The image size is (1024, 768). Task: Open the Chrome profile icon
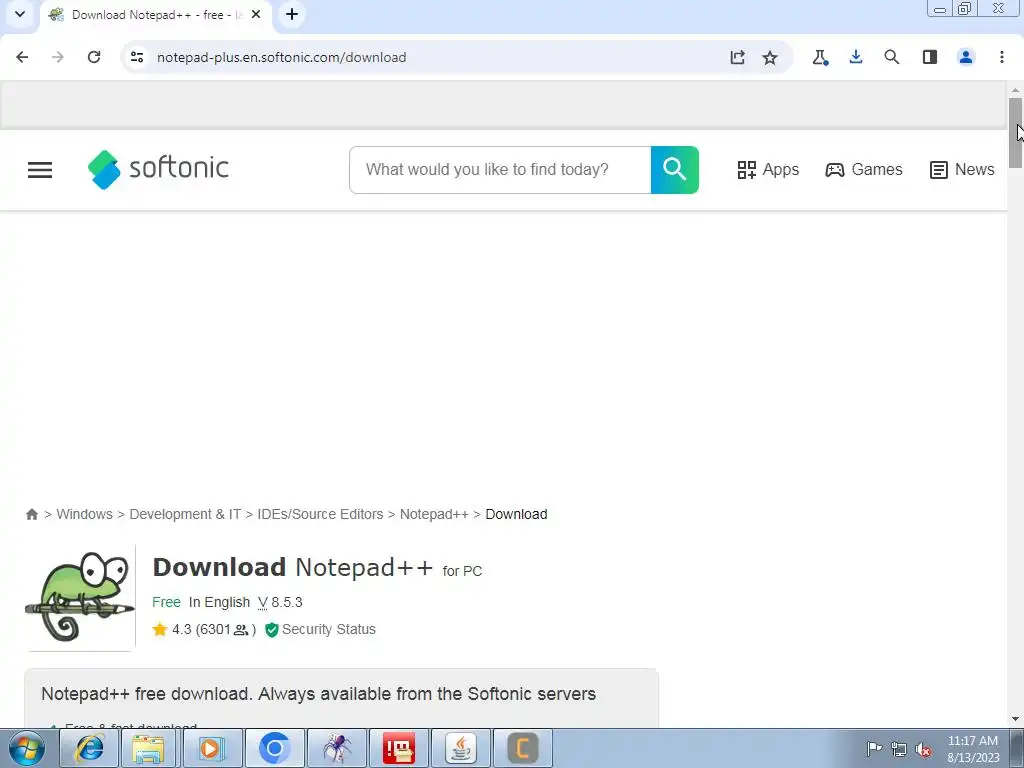[x=966, y=57]
